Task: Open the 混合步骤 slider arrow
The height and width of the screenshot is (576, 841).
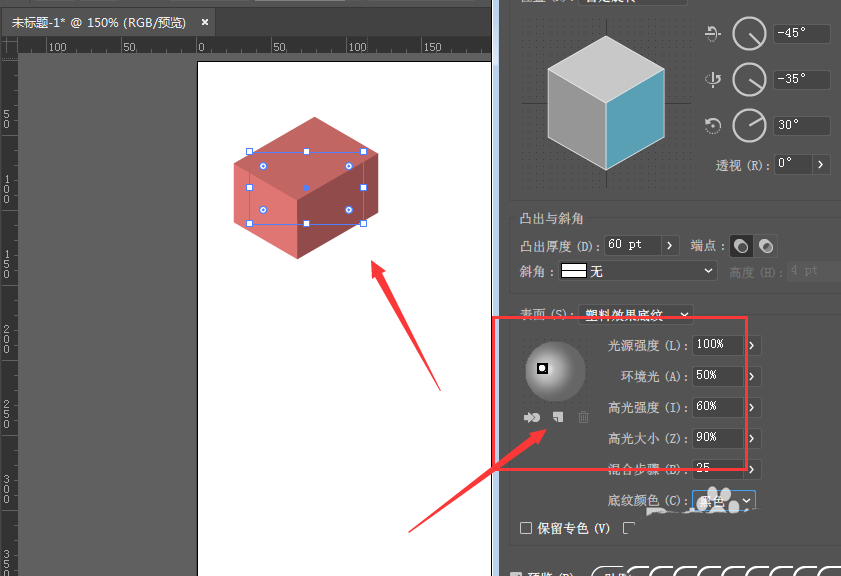Action: 752,470
